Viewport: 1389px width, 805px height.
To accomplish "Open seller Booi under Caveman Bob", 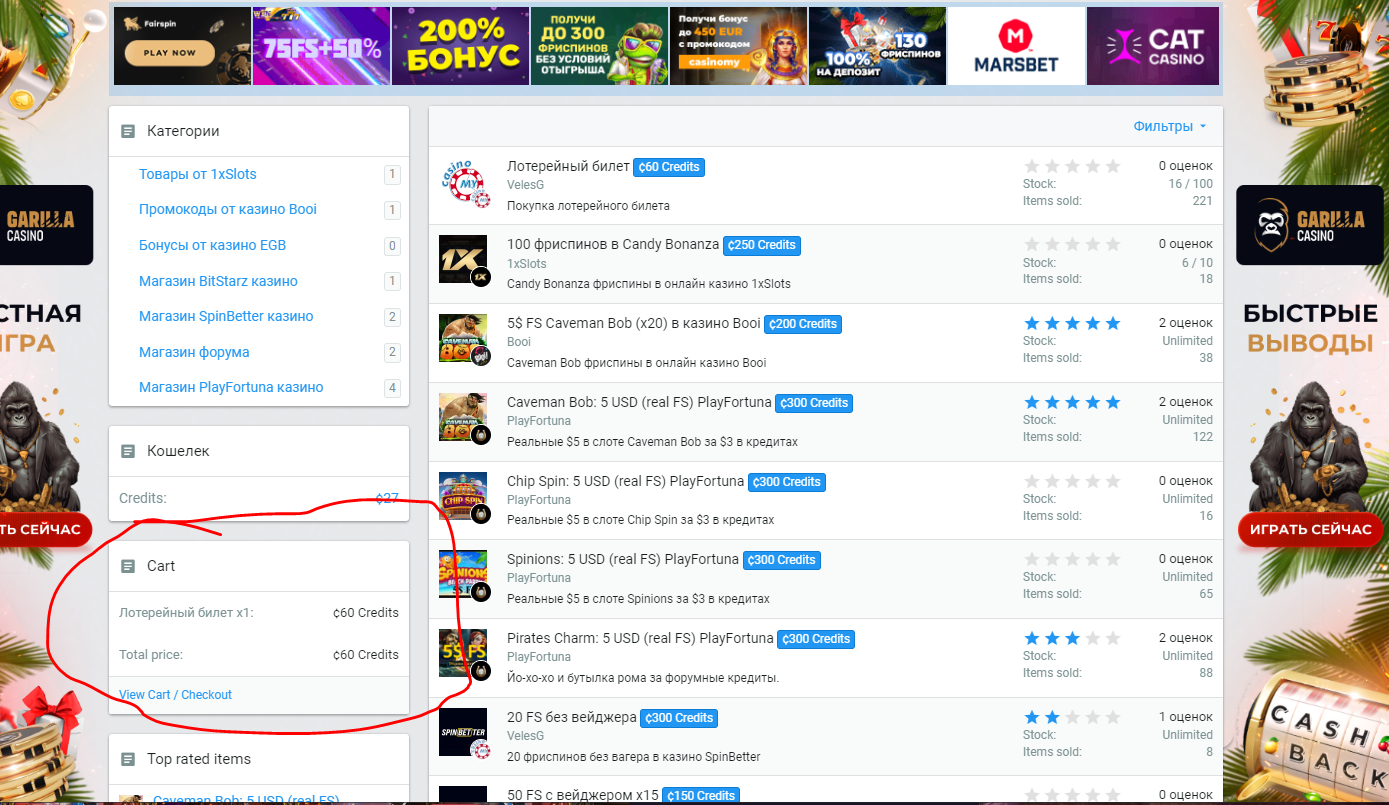I will coord(519,342).
